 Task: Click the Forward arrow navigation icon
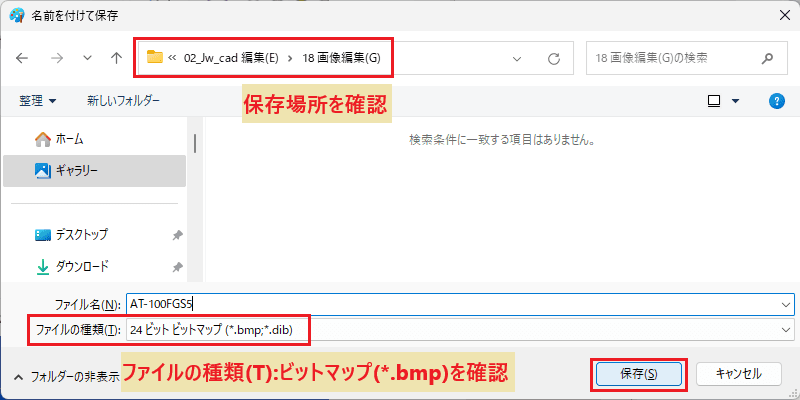click(x=57, y=58)
